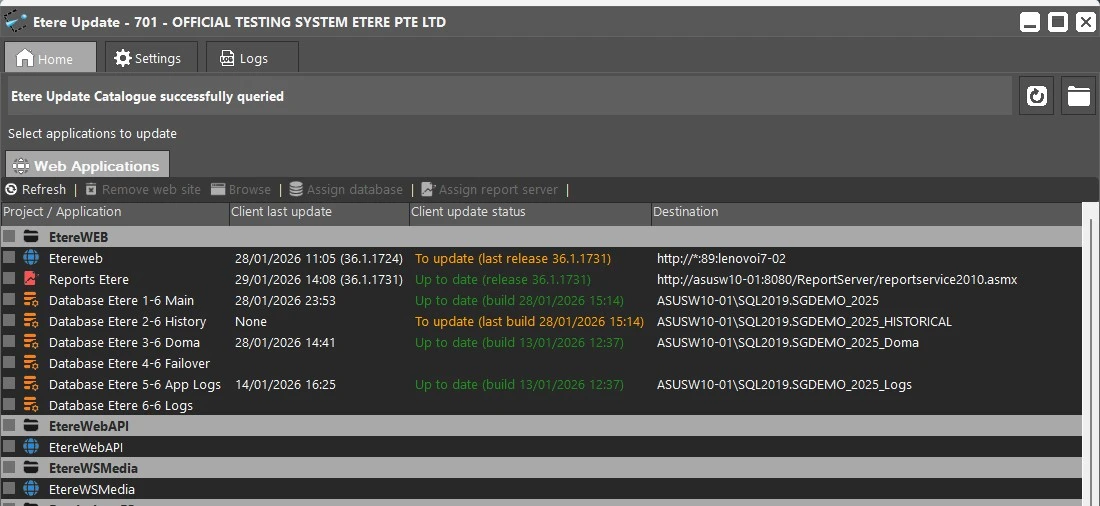Collapse the EtereWebAPI folder group
This screenshot has height=506, width=1100.
tap(31, 426)
